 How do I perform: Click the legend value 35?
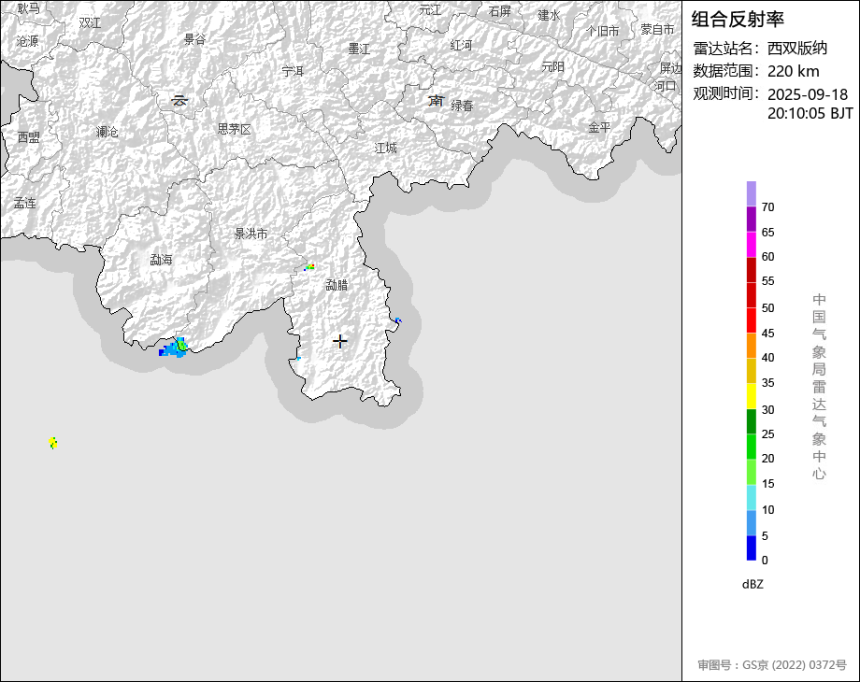(x=768, y=383)
